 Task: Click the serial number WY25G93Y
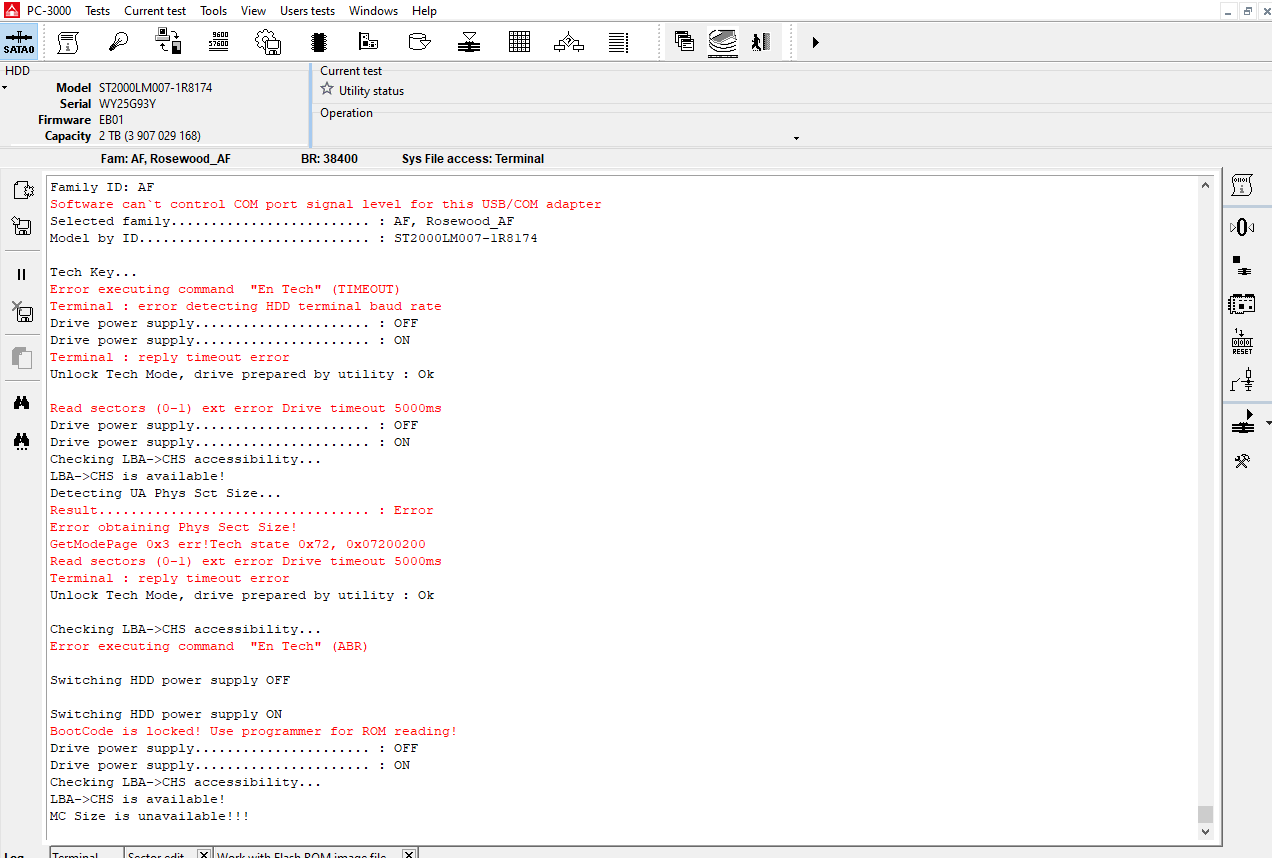(x=128, y=104)
